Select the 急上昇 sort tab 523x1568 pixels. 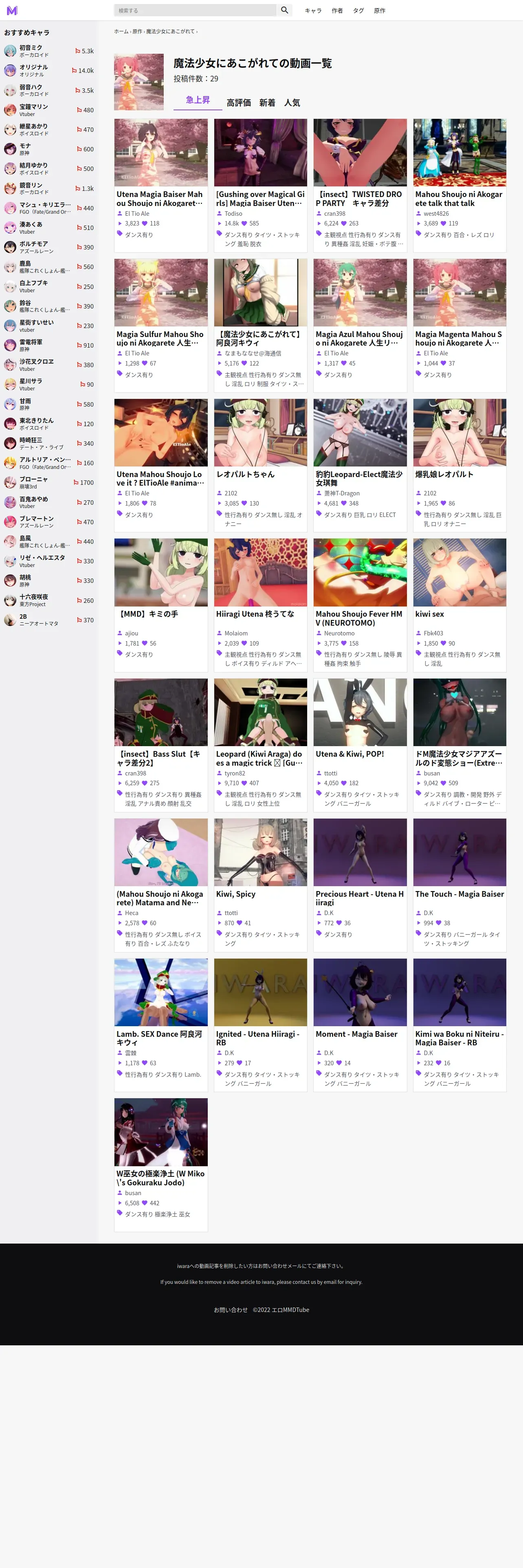pos(198,101)
